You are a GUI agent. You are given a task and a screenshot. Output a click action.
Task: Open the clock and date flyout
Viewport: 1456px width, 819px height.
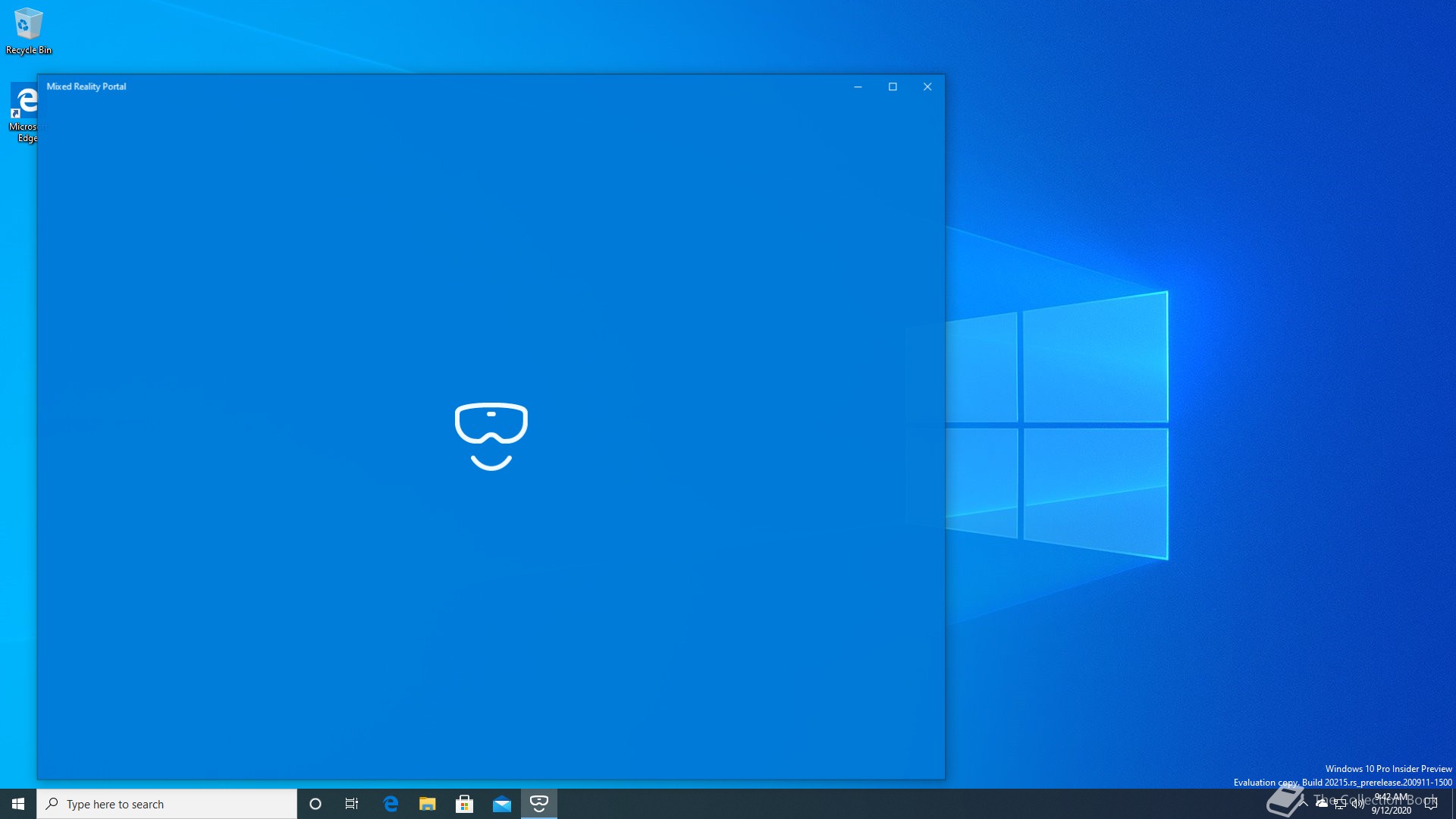pyautogui.click(x=1392, y=804)
